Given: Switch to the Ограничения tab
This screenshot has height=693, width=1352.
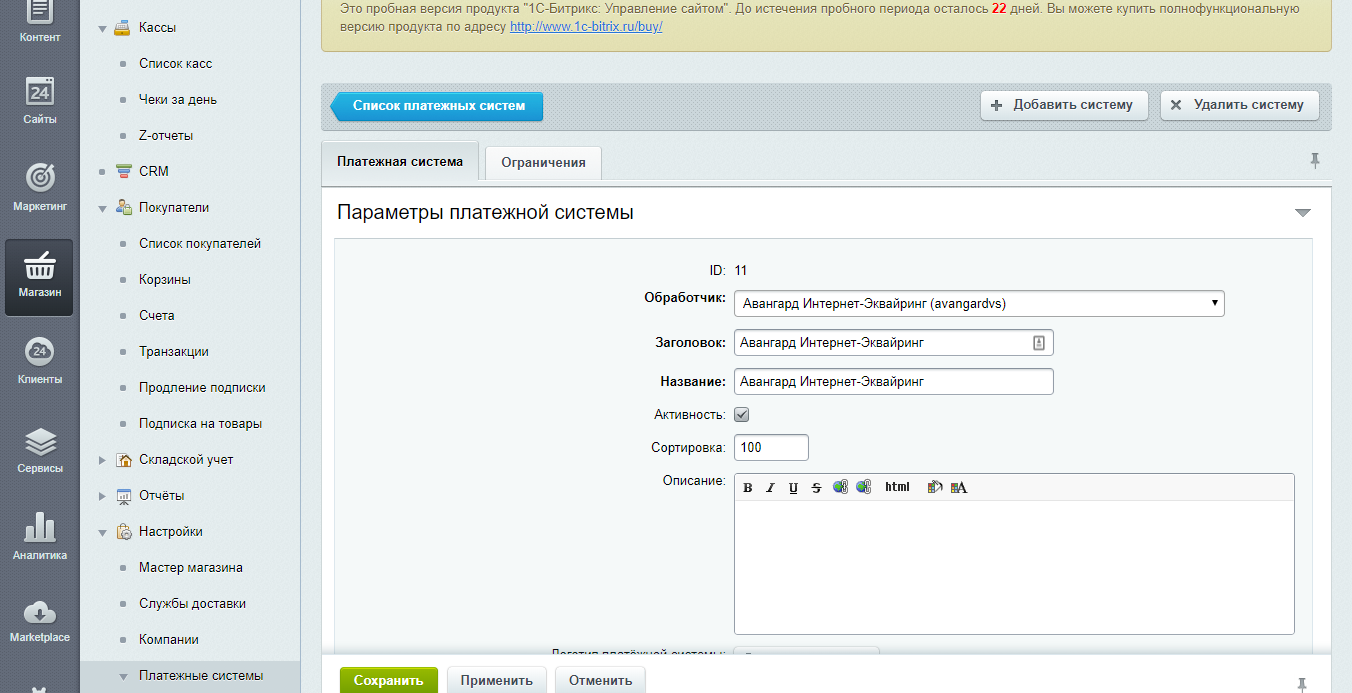Looking at the screenshot, I should click(543, 163).
